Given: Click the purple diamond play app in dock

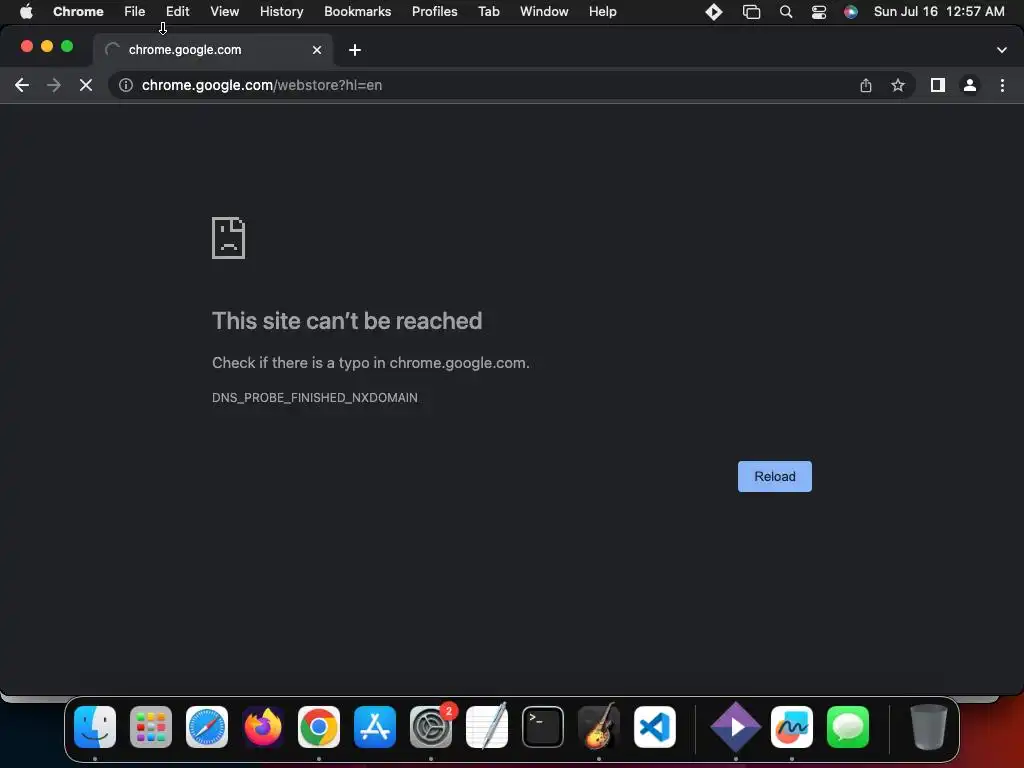Looking at the screenshot, I should click(736, 727).
